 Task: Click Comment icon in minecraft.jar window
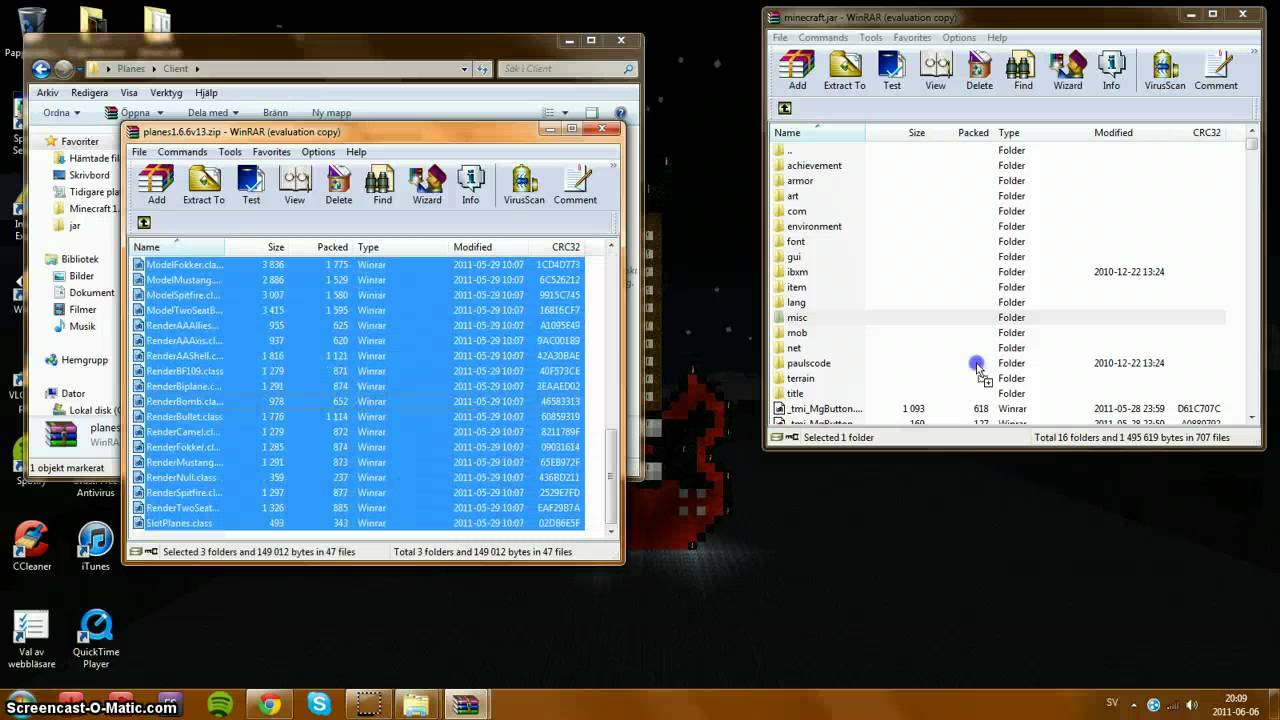[1216, 70]
